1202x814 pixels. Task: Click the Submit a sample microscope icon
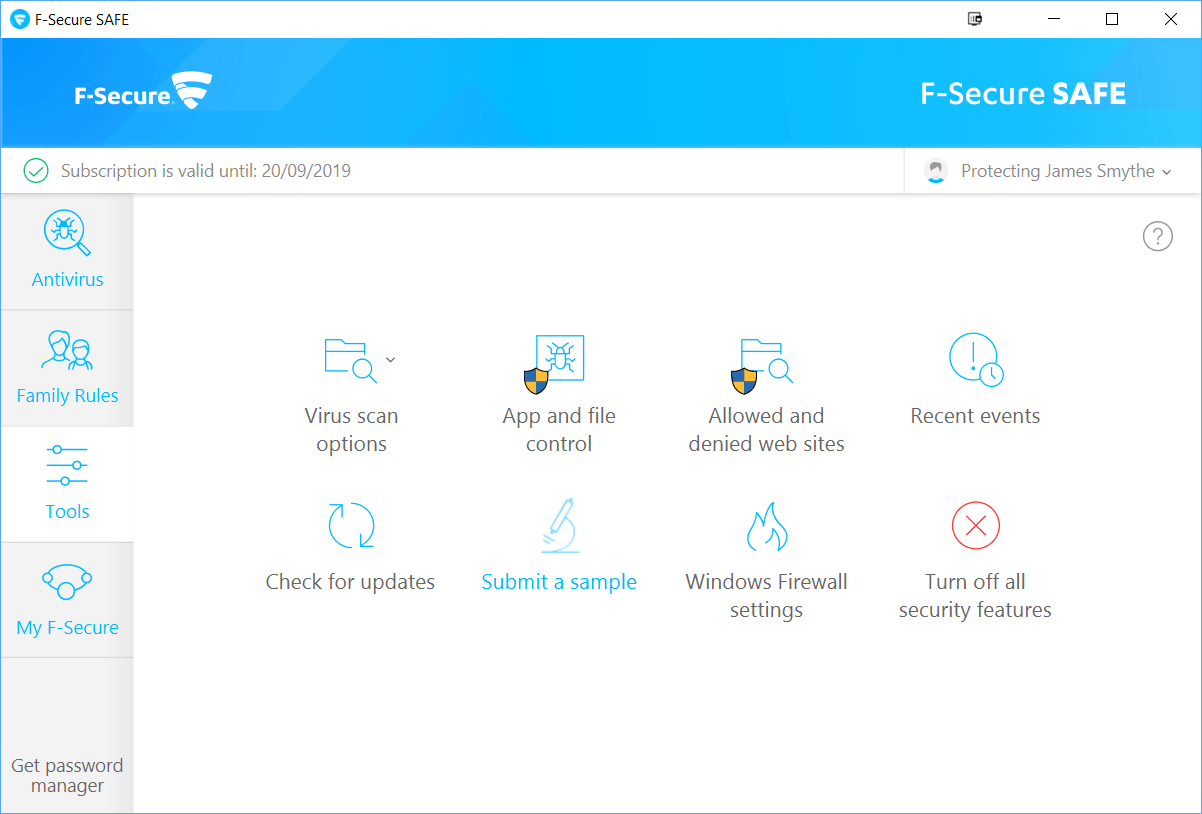(559, 526)
